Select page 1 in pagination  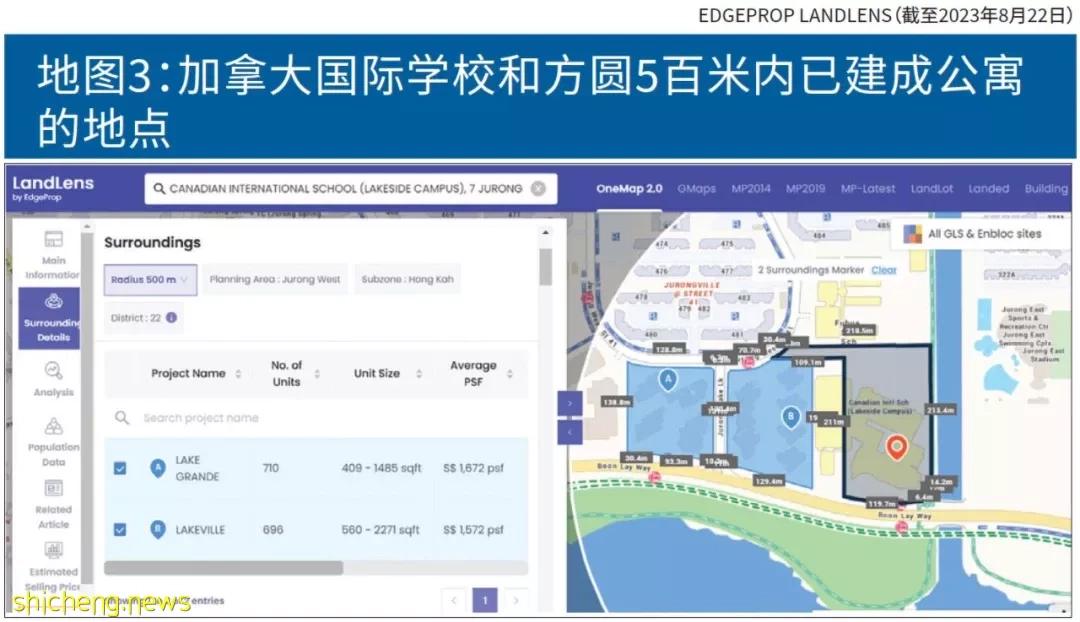[485, 601]
